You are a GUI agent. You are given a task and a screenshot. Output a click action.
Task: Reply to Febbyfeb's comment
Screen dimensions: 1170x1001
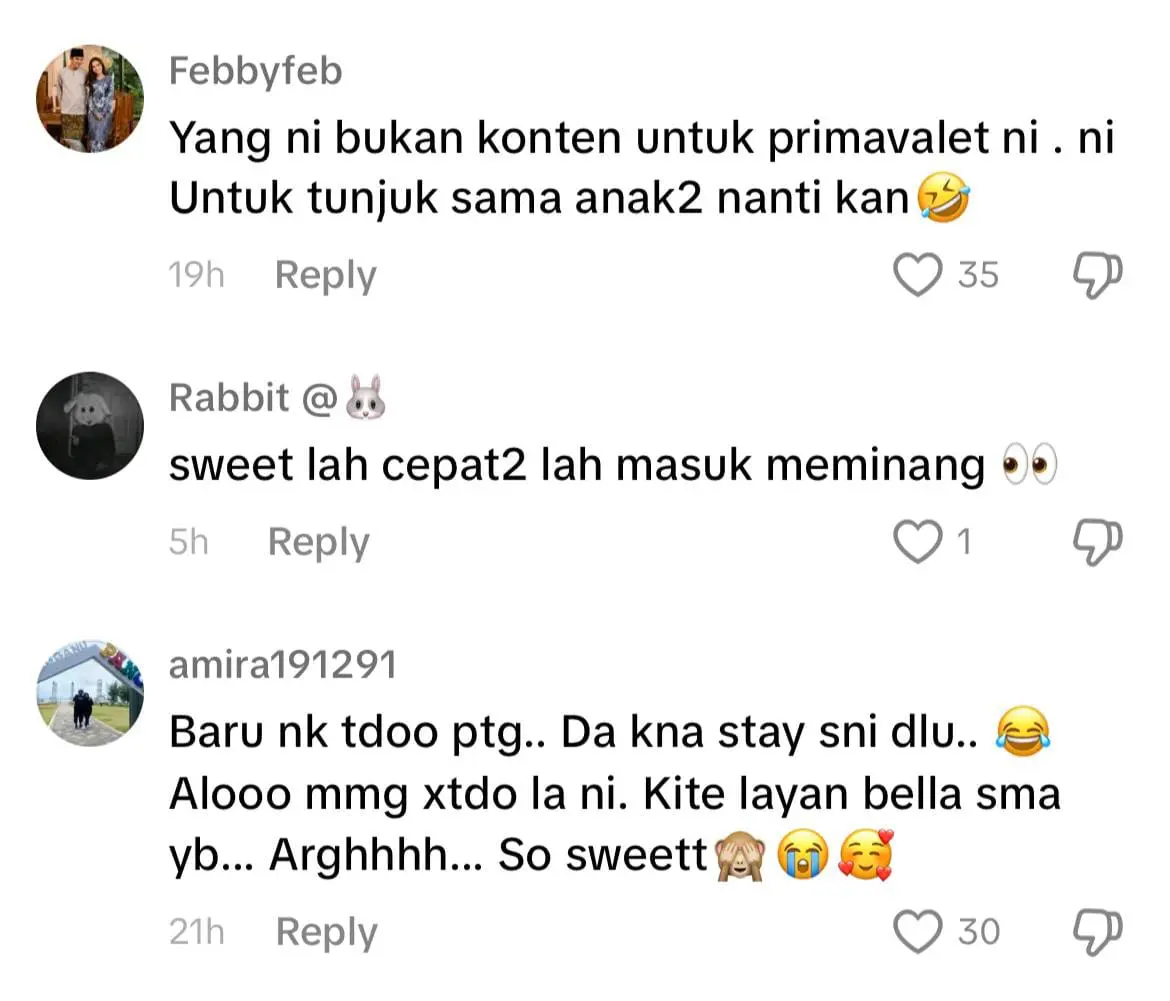[x=325, y=275]
